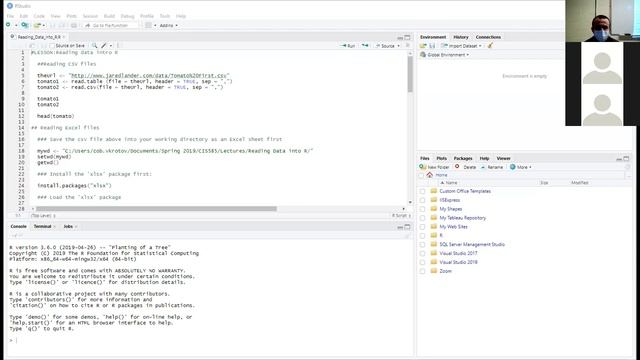The height and width of the screenshot is (360, 640).
Task: Close the Reading_Data_into_R.R editor tab
Action: [x=64, y=37]
